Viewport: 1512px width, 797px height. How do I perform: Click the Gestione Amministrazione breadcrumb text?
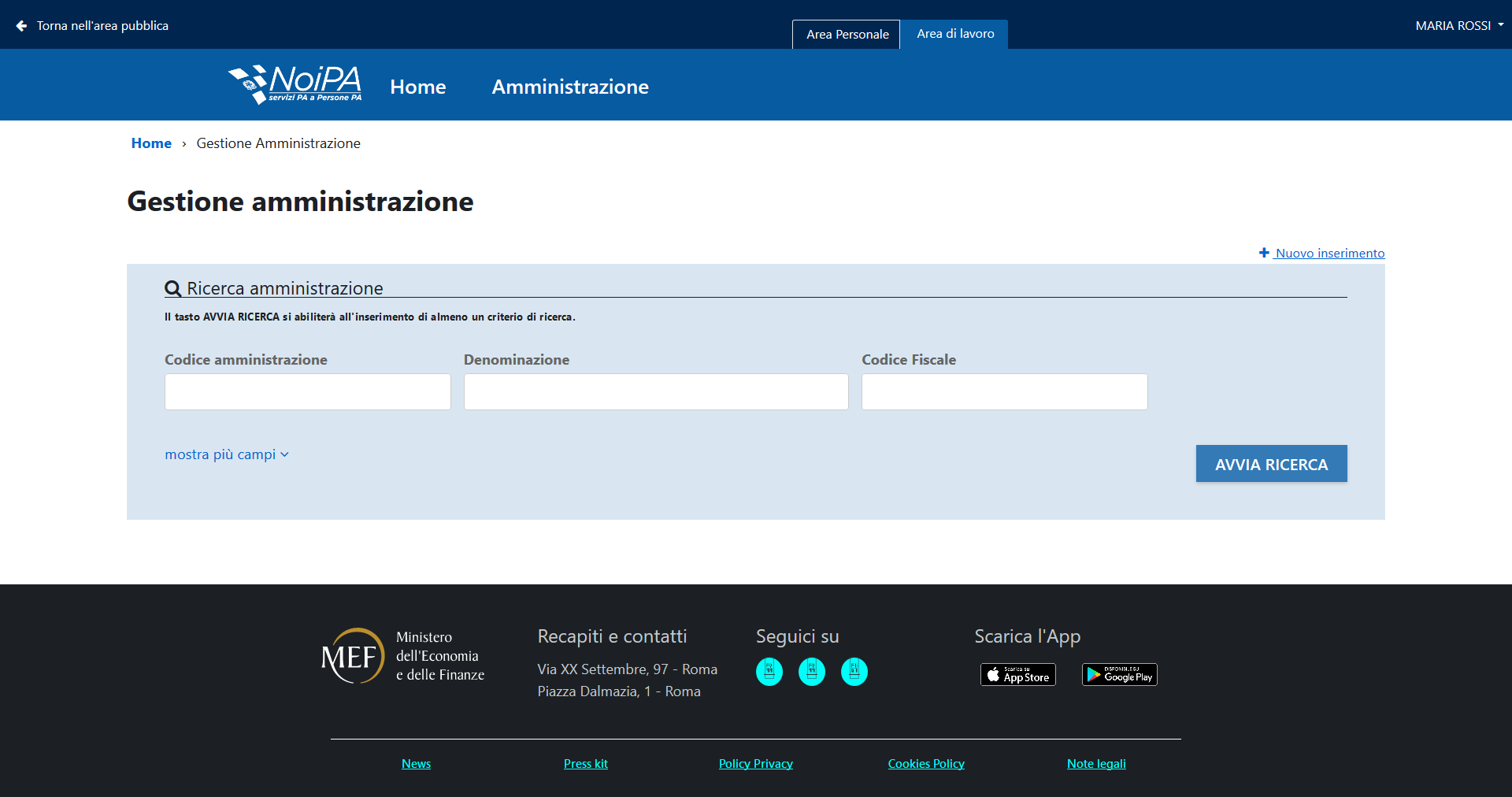(279, 143)
